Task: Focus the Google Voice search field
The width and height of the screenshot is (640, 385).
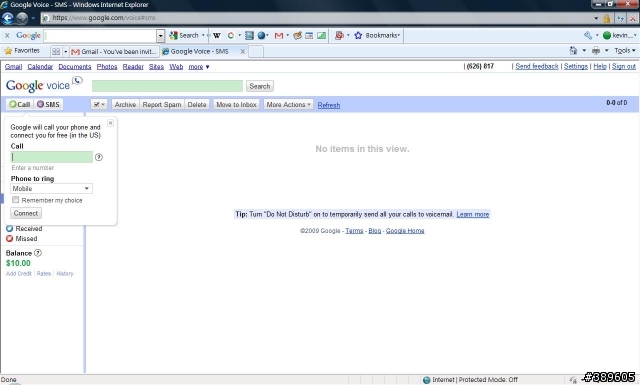Action: (167, 86)
